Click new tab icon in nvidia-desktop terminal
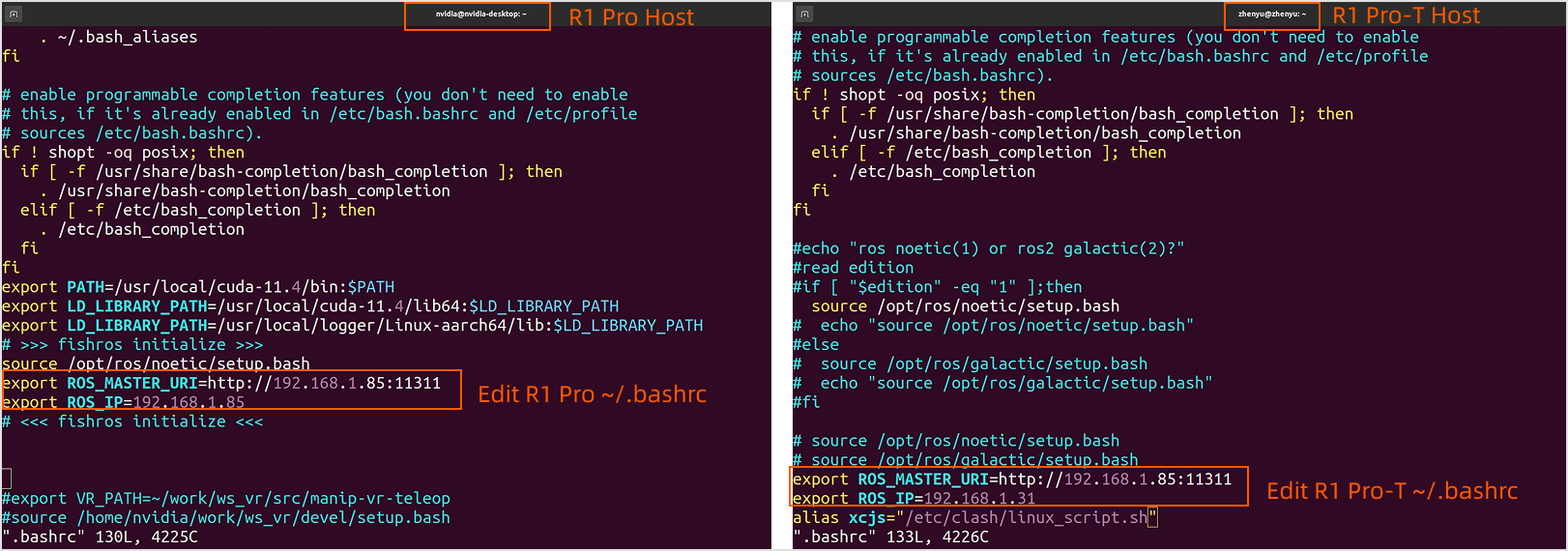The height and width of the screenshot is (551, 1568). 14,14
